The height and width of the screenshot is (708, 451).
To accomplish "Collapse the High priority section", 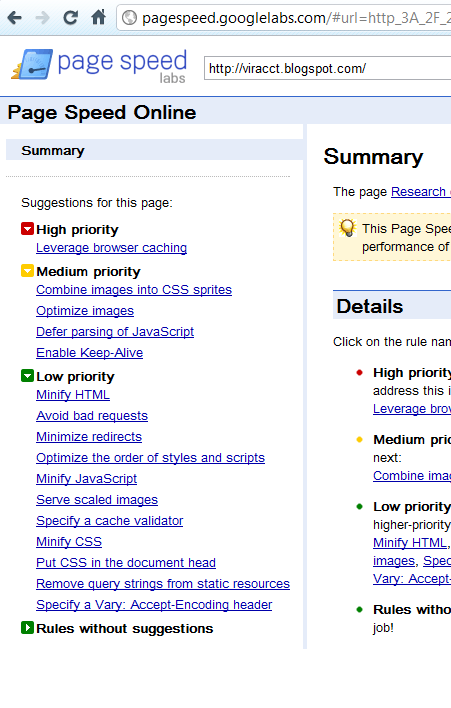I will coord(27,228).
